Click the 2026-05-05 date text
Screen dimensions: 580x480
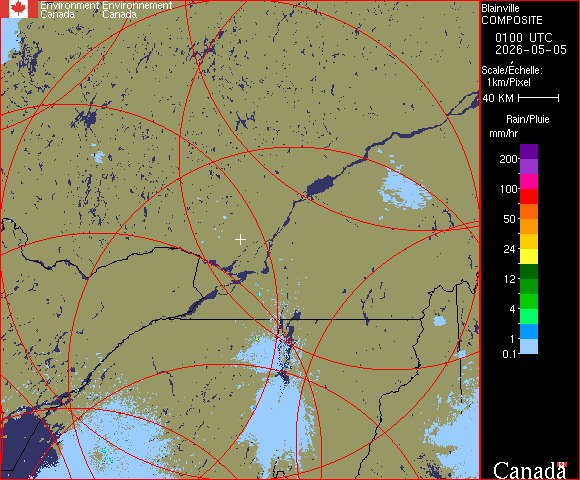tap(530, 50)
